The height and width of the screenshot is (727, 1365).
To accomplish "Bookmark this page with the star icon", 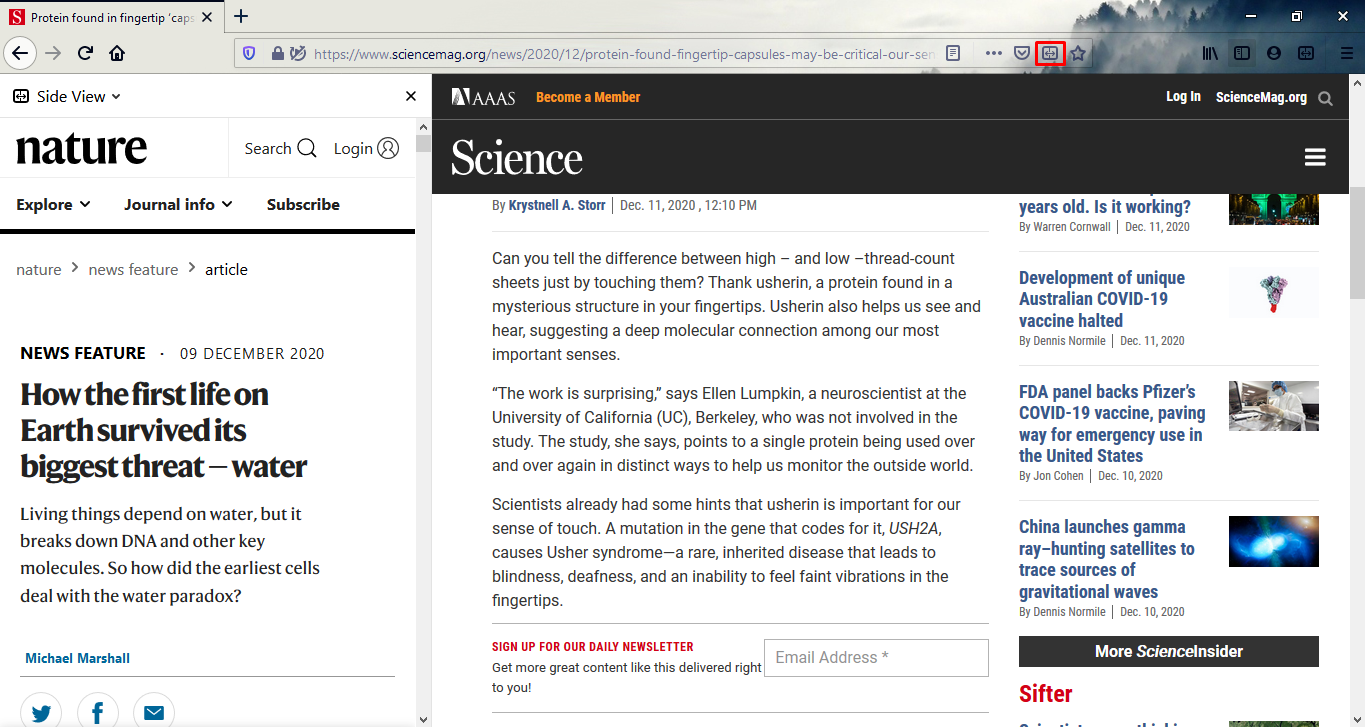I will point(1078,53).
